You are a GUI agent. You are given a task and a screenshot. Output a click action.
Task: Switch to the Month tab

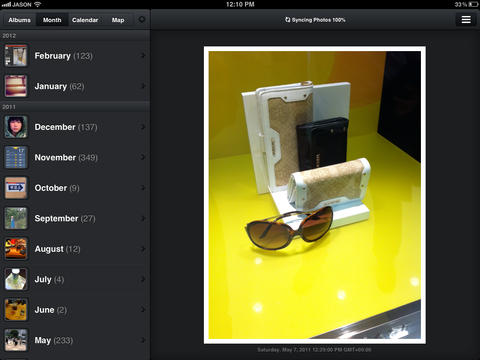pyautogui.click(x=52, y=20)
